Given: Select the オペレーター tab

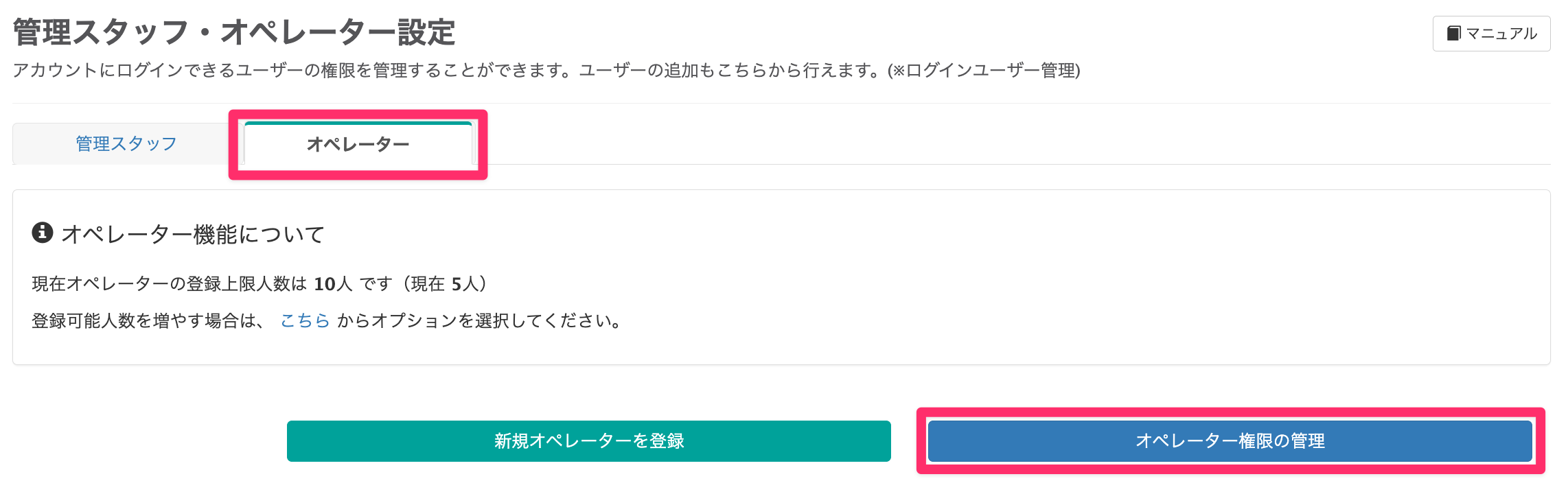Looking at the screenshot, I should [358, 144].
